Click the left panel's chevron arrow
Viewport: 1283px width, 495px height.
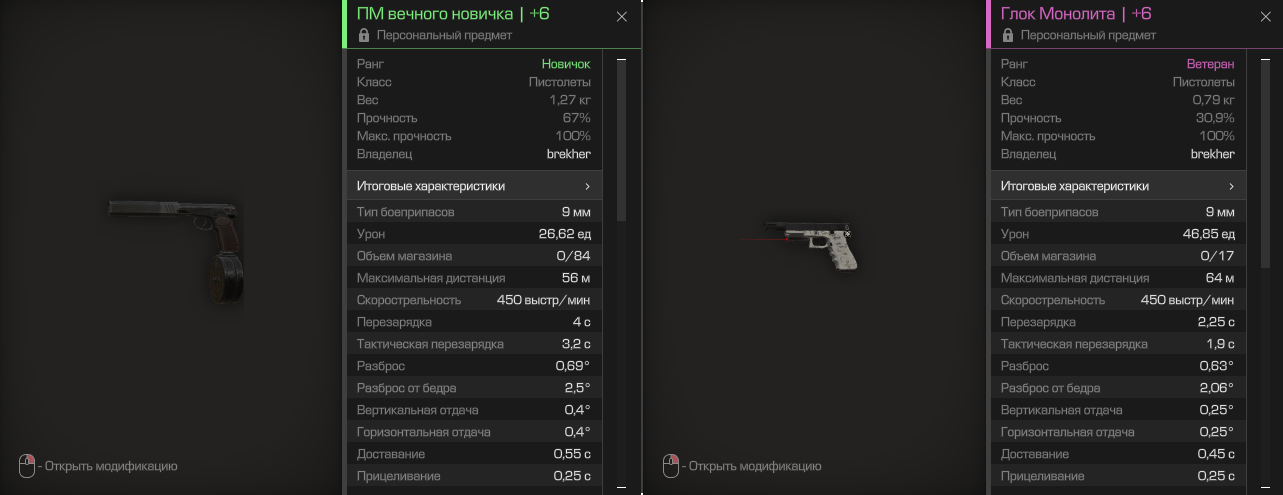click(587, 186)
